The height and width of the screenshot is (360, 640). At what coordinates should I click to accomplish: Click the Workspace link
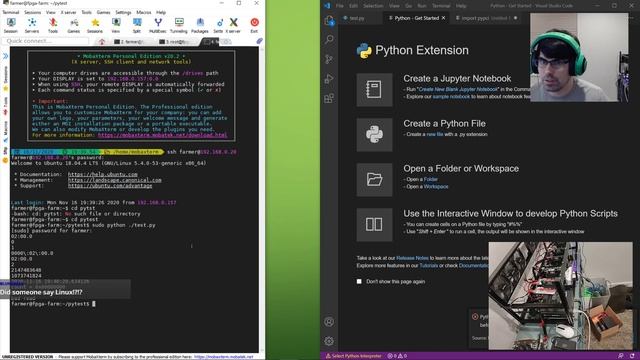pyautogui.click(x=436, y=187)
